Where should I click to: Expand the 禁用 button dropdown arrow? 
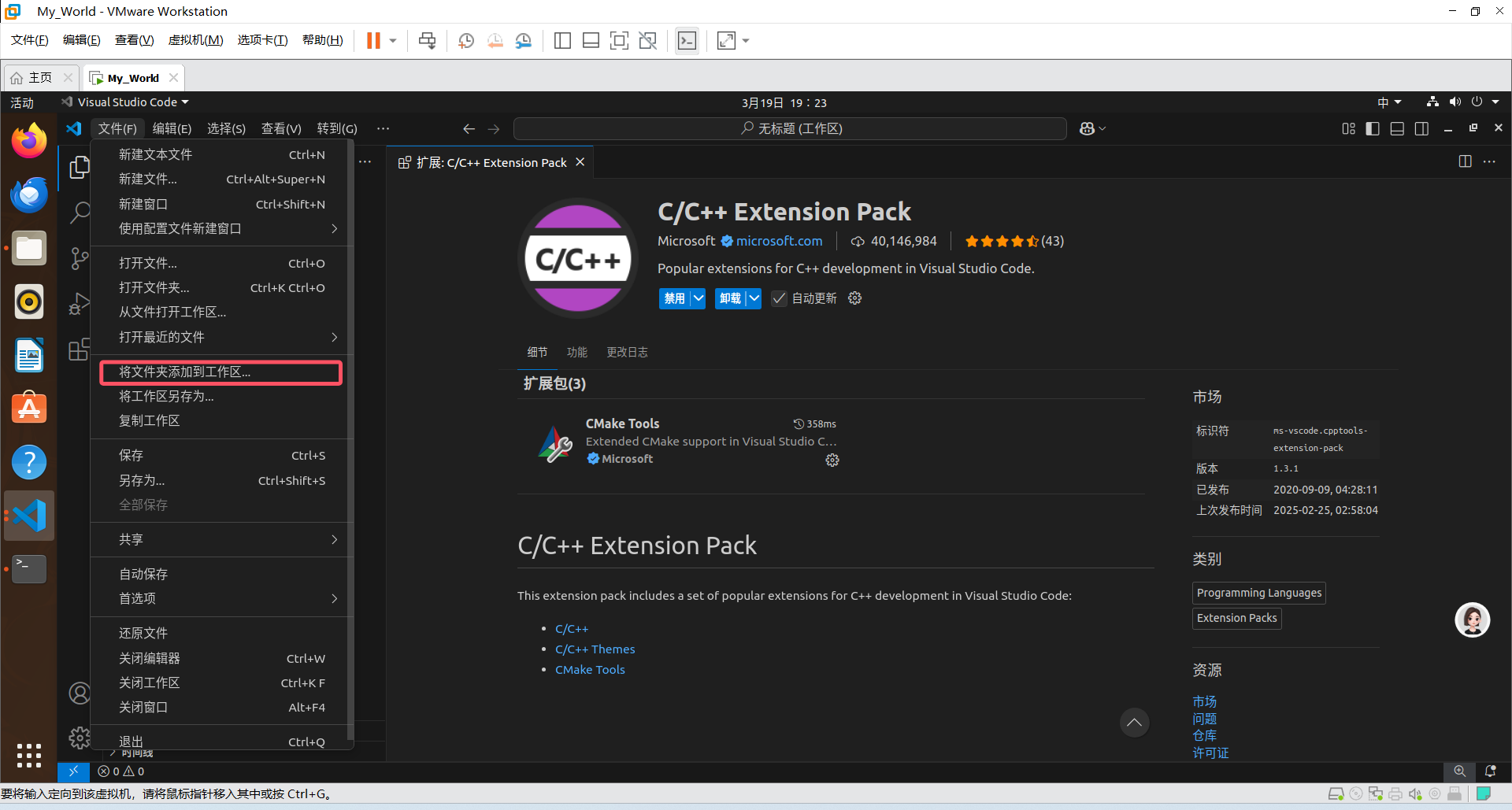click(x=699, y=298)
